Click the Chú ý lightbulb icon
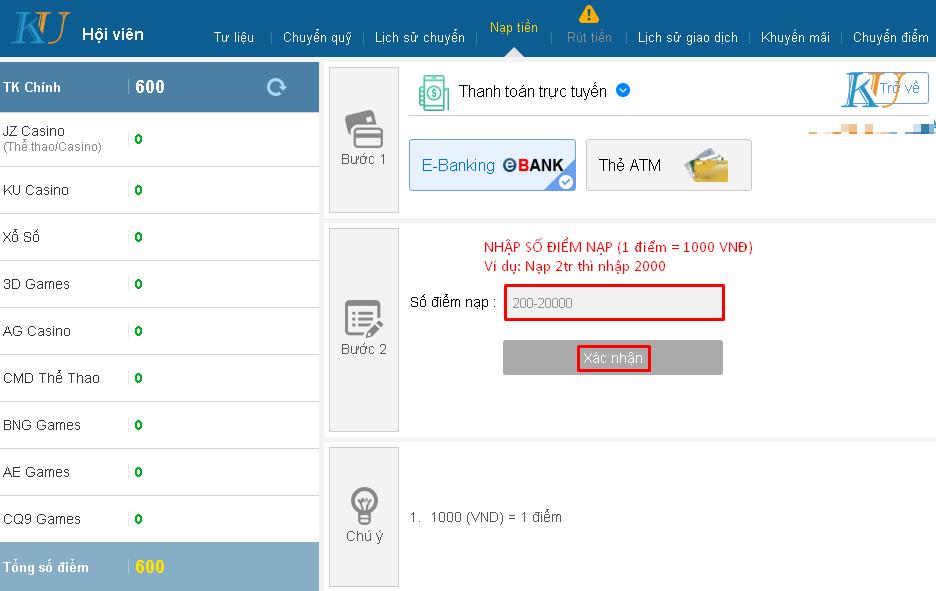This screenshot has width=936, height=591. (364, 505)
